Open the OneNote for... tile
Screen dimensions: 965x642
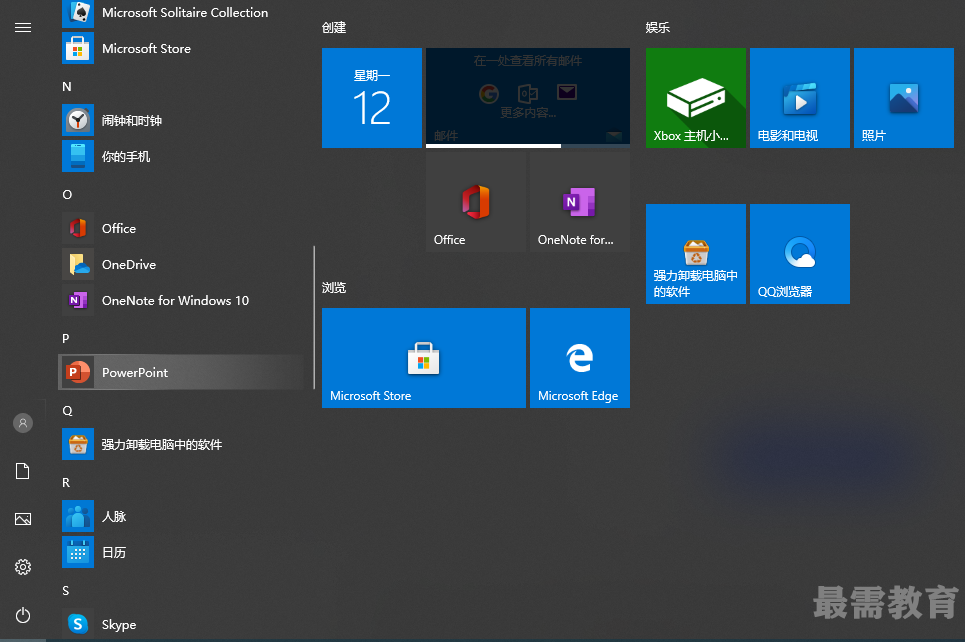click(580, 202)
